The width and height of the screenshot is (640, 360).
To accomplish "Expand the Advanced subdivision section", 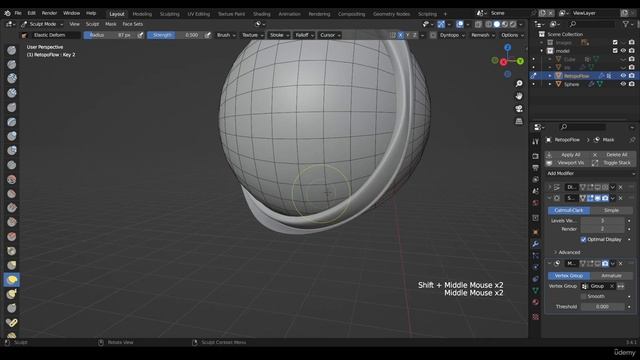I will [x=567, y=252].
